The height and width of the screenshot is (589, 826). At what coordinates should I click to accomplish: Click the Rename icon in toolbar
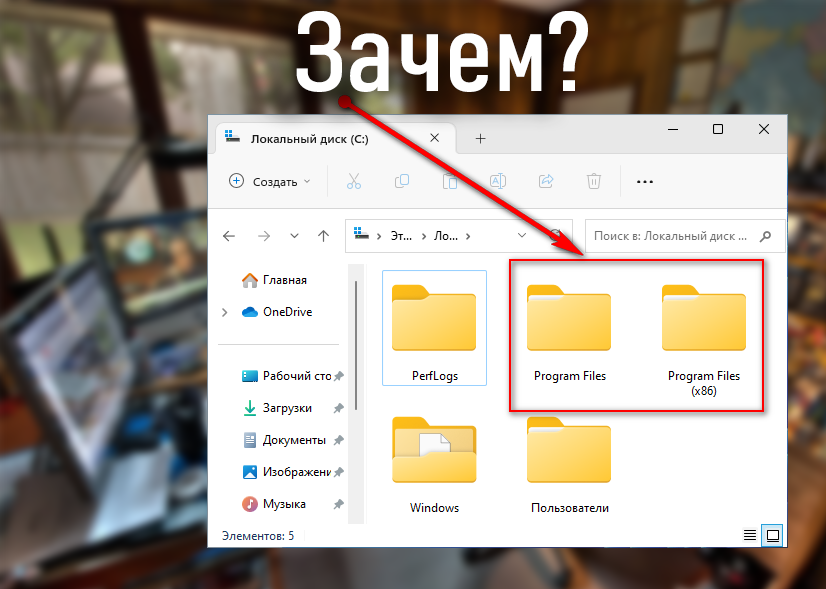coord(498,181)
